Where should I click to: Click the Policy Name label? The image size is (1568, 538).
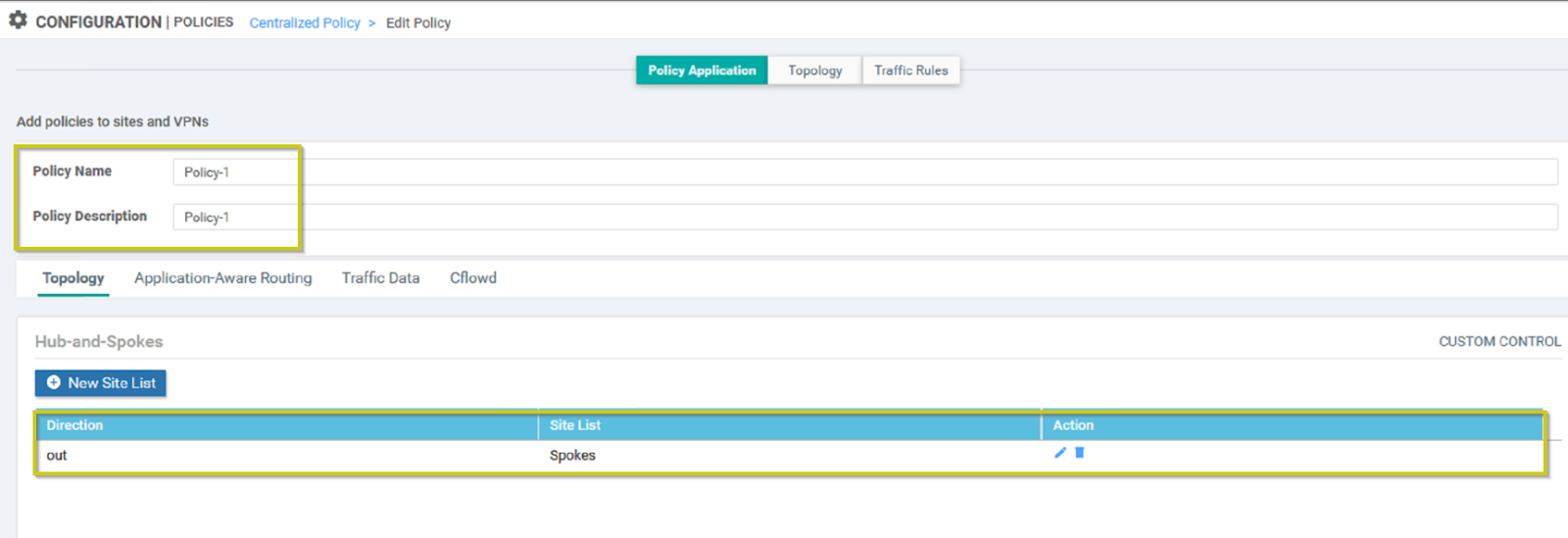(x=73, y=171)
